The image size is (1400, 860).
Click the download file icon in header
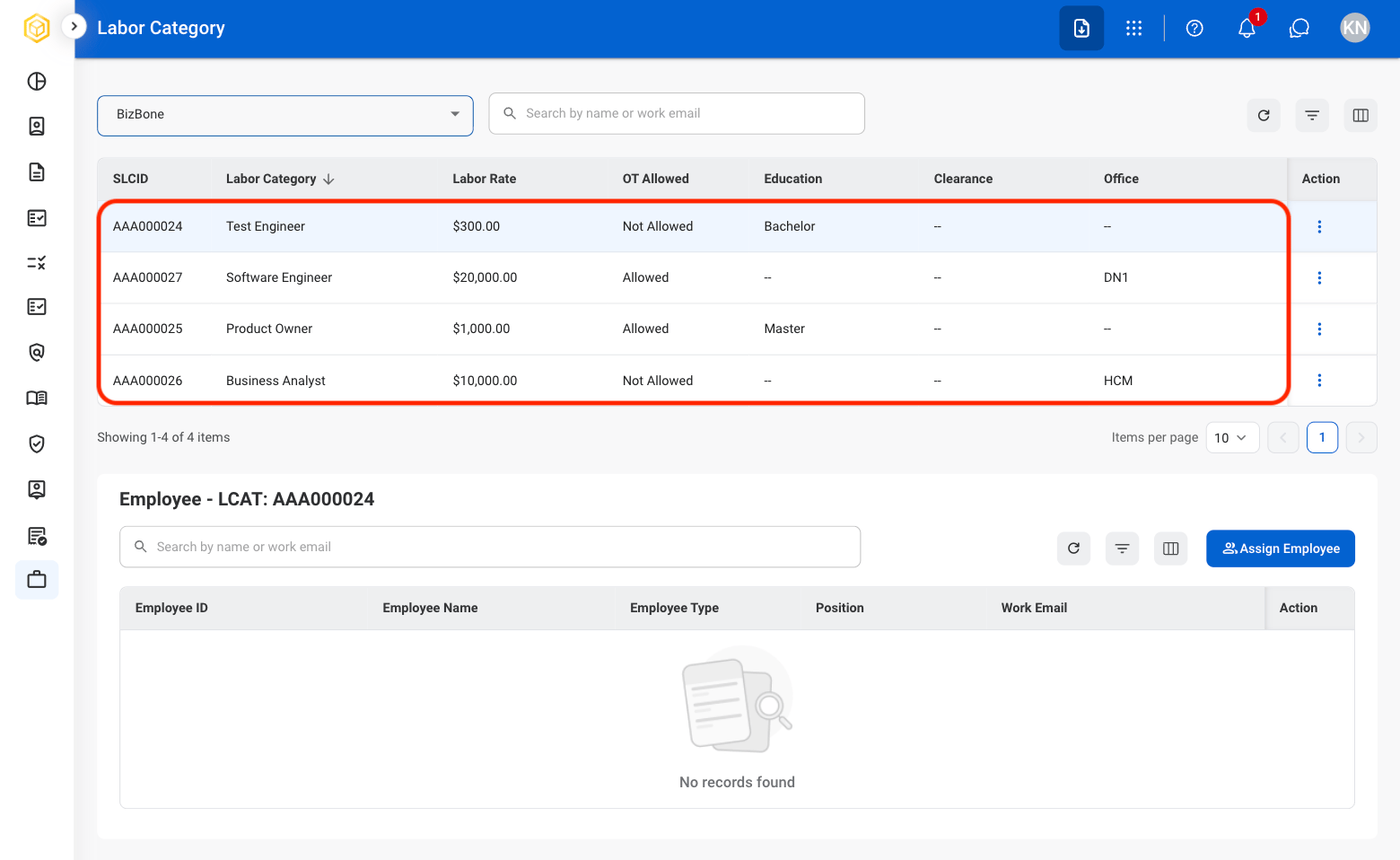pos(1081,29)
